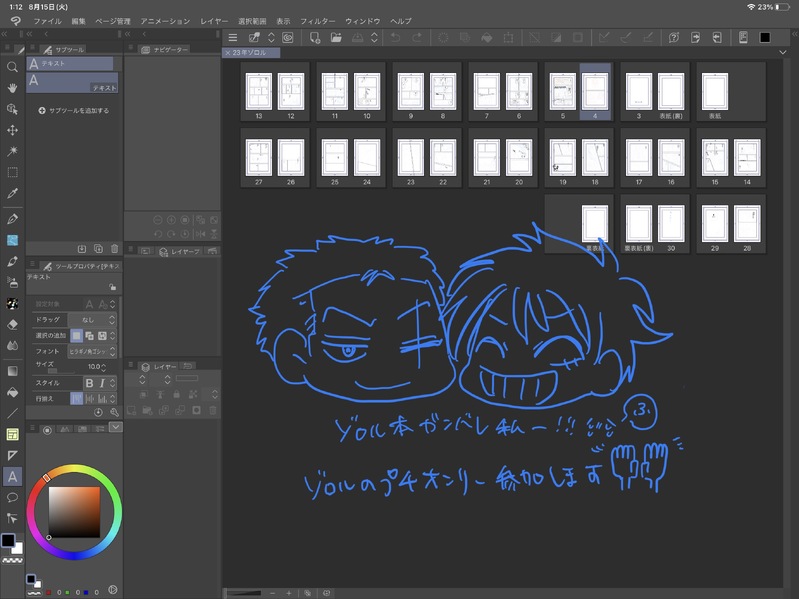
Task: Select the Blend tool
Action: coord(12,345)
